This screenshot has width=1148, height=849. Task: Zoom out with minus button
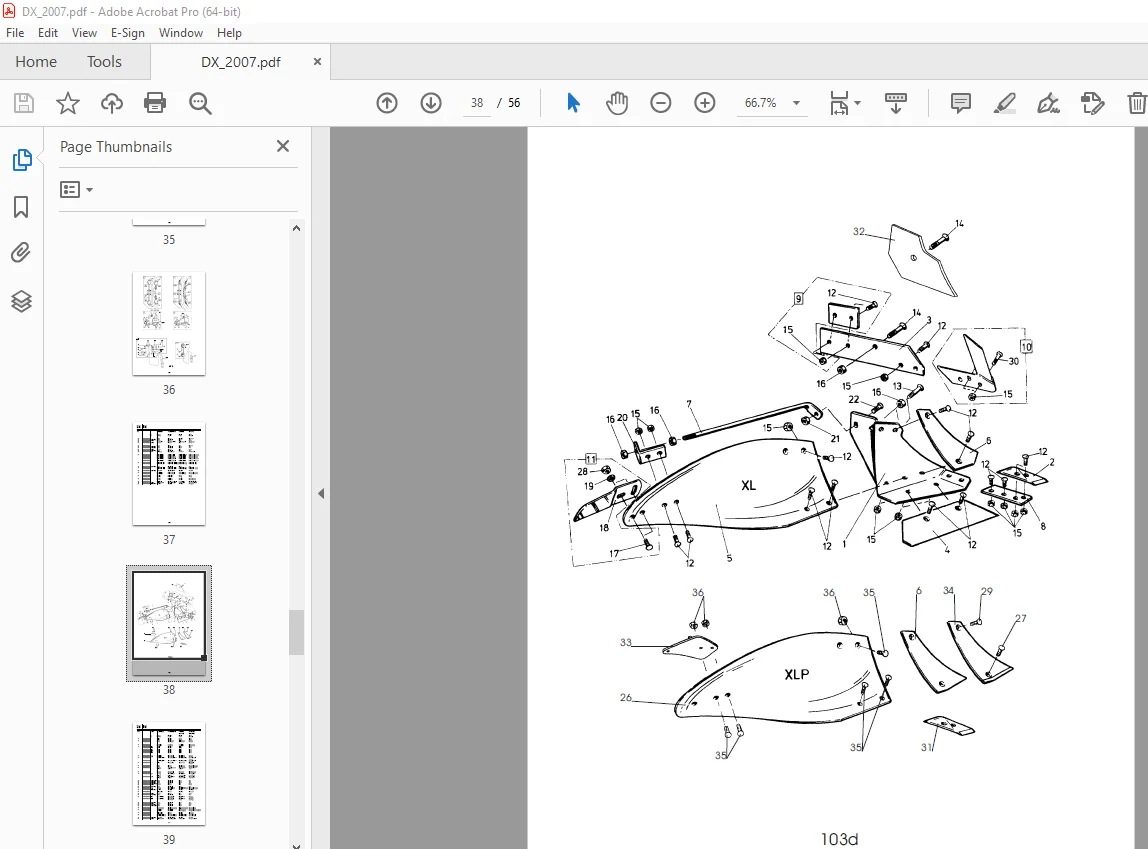(x=660, y=103)
